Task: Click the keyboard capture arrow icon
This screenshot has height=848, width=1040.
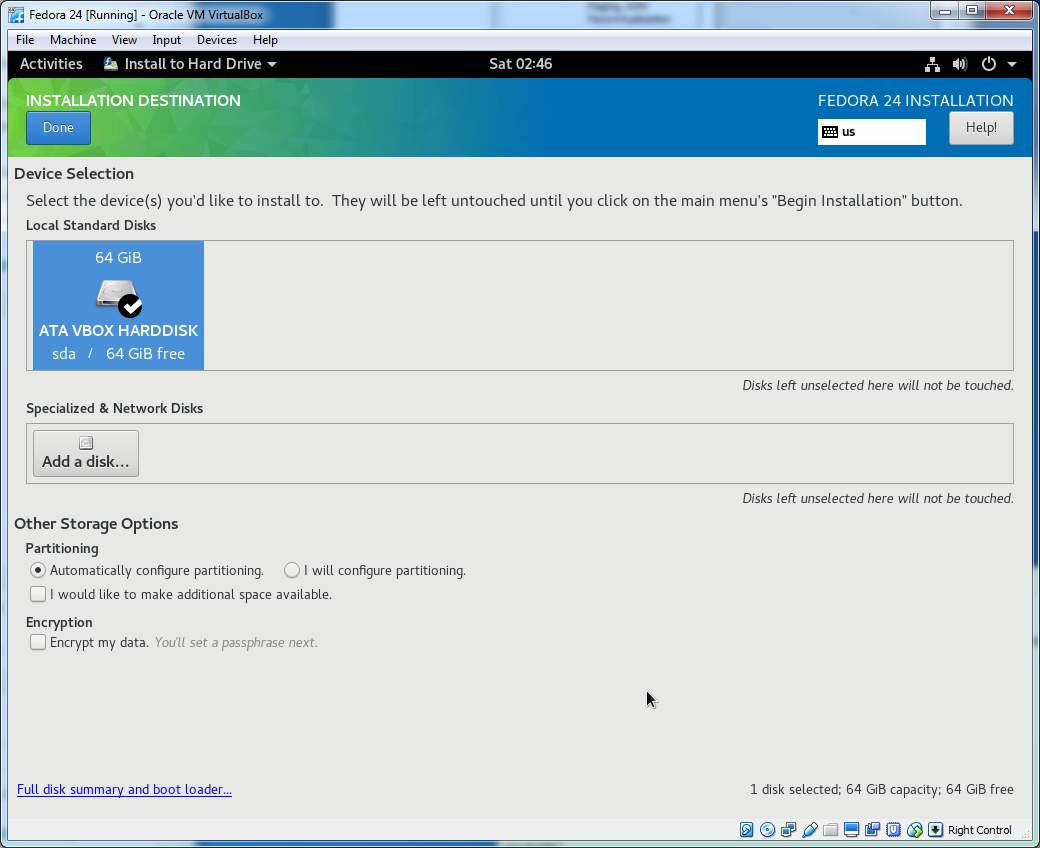Action: (935, 829)
